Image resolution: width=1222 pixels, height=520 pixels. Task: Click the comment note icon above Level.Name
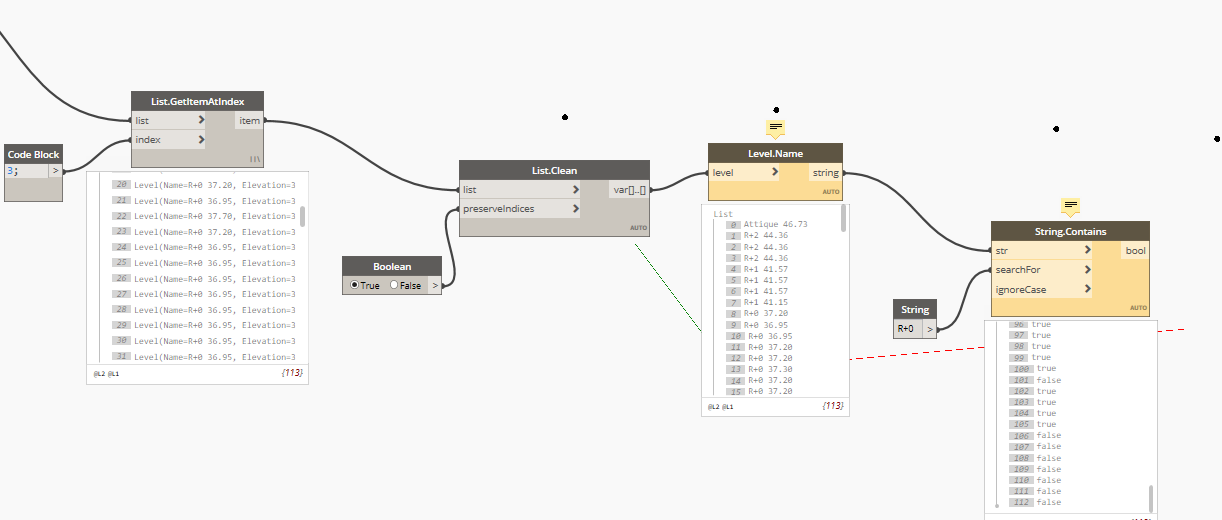tap(776, 127)
